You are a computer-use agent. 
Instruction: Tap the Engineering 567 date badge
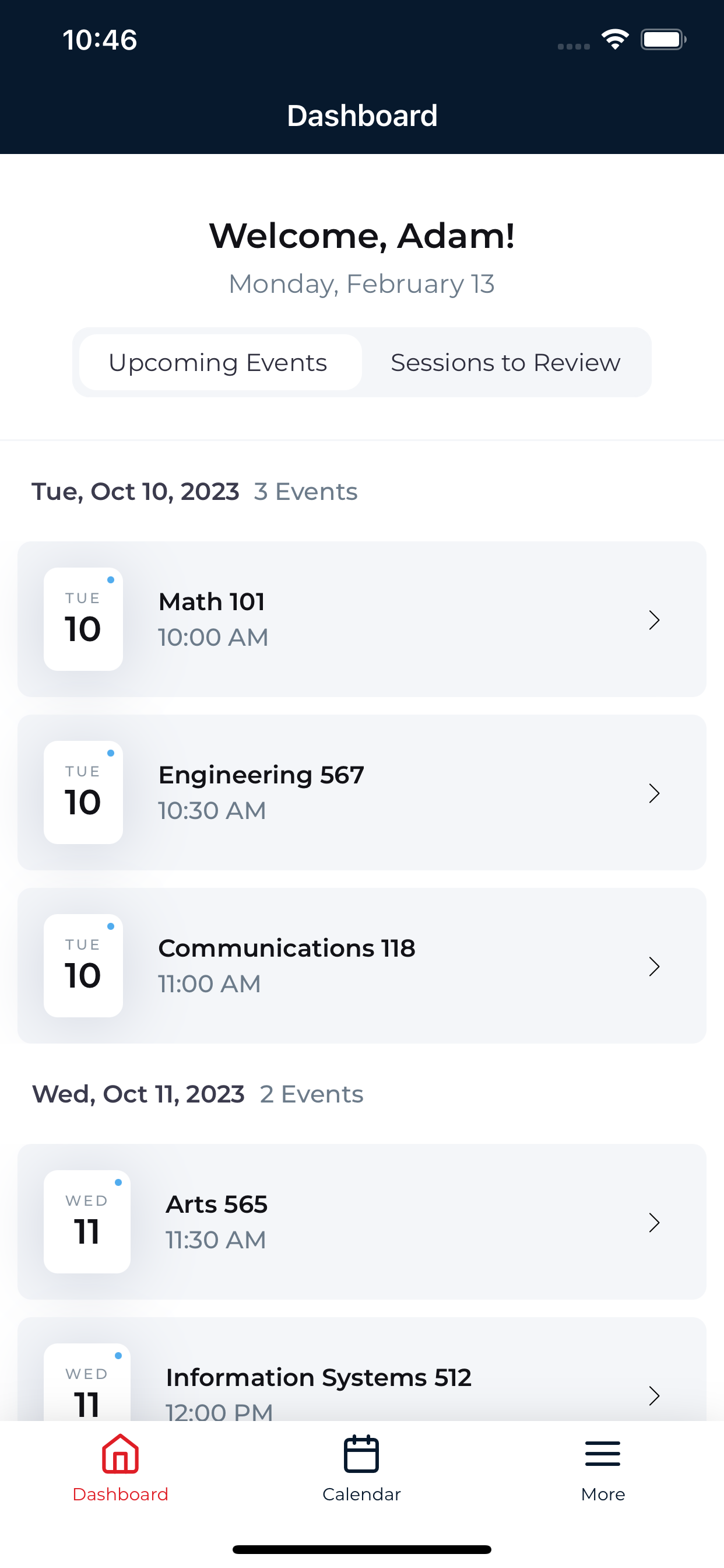83,792
